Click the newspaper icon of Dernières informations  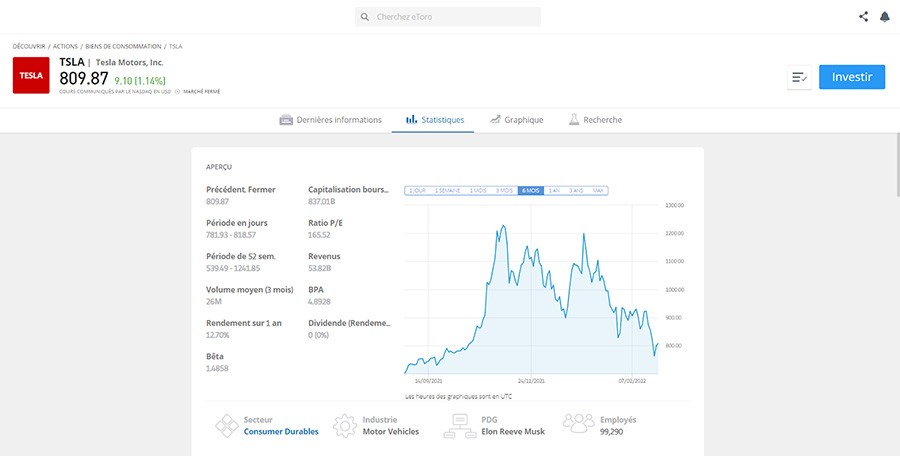pyautogui.click(x=286, y=120)
